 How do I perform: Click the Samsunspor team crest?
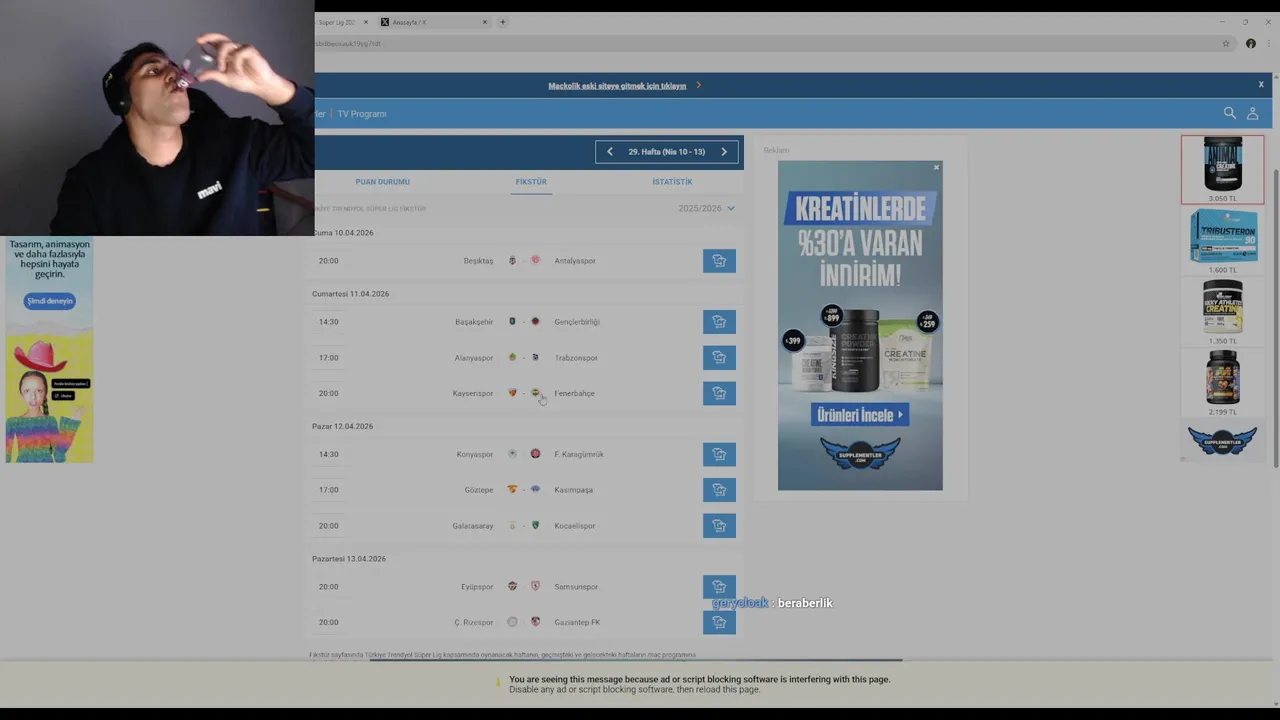[x=535, y=587]
